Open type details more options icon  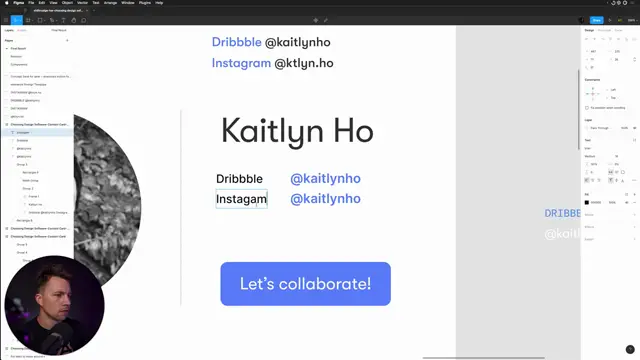[x=634, y=180]
